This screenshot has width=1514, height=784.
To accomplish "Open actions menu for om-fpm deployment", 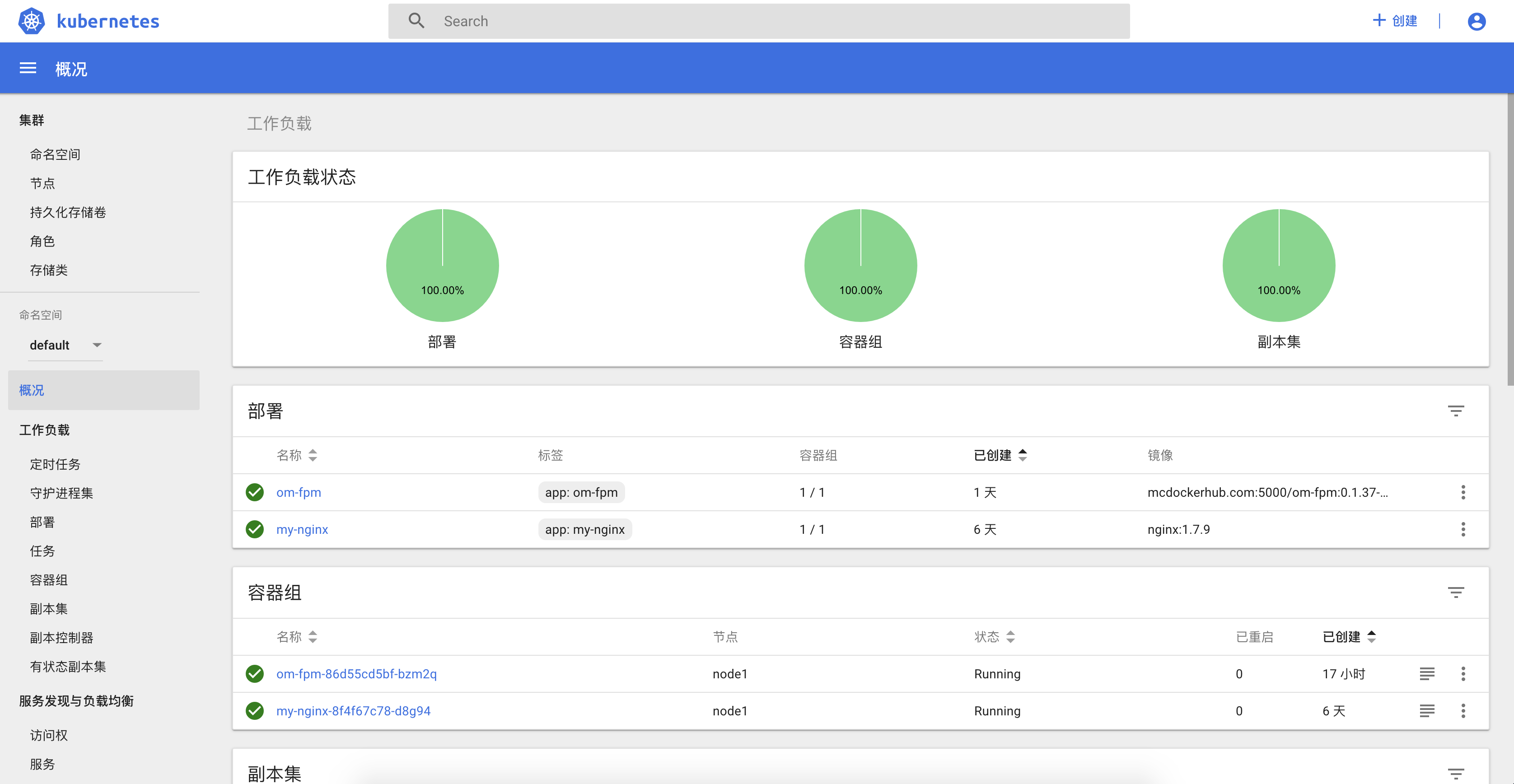I will point(1463,492).
